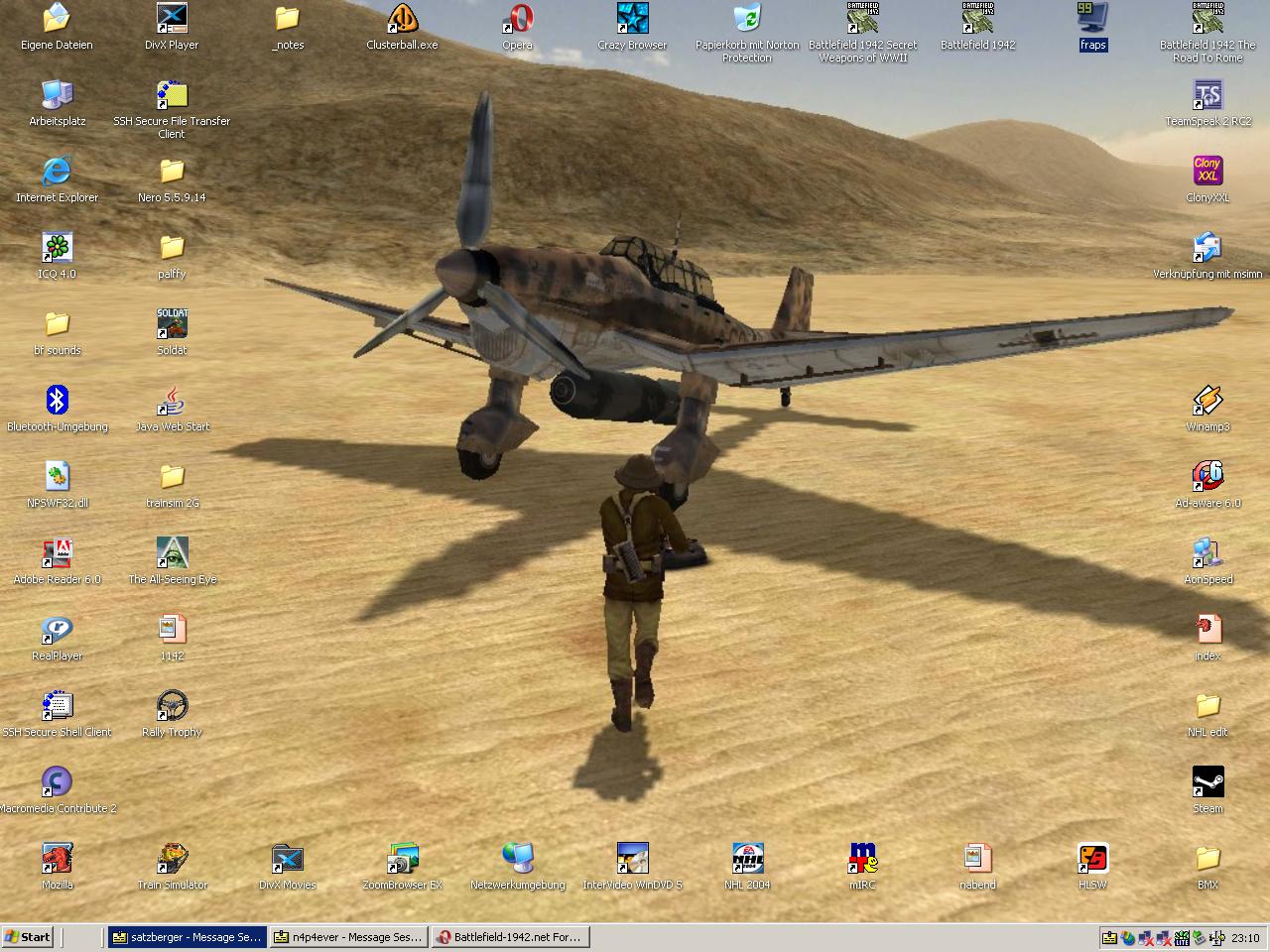Image resolution: width=1270 pixels, height=952 pixels.
Task: Select the NPSWF32.dll file
Action: [x=57, y=485]
